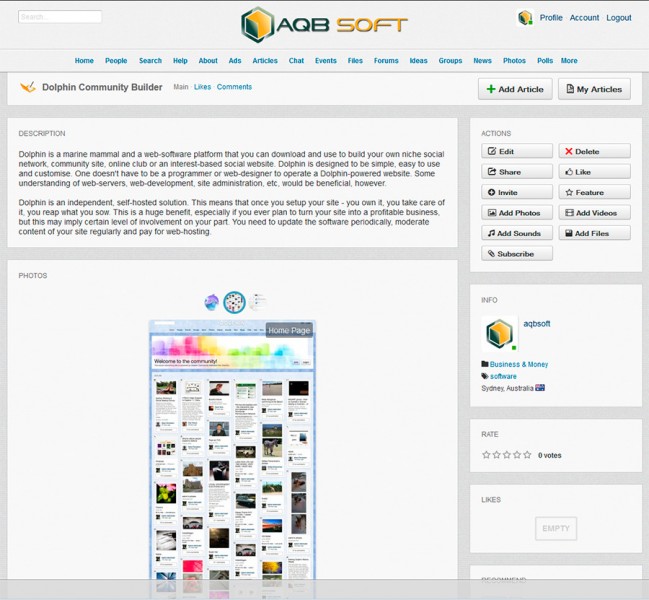Click Add Files button
The height and width of the screenshot is (600, 649).
tap(594, 233)
